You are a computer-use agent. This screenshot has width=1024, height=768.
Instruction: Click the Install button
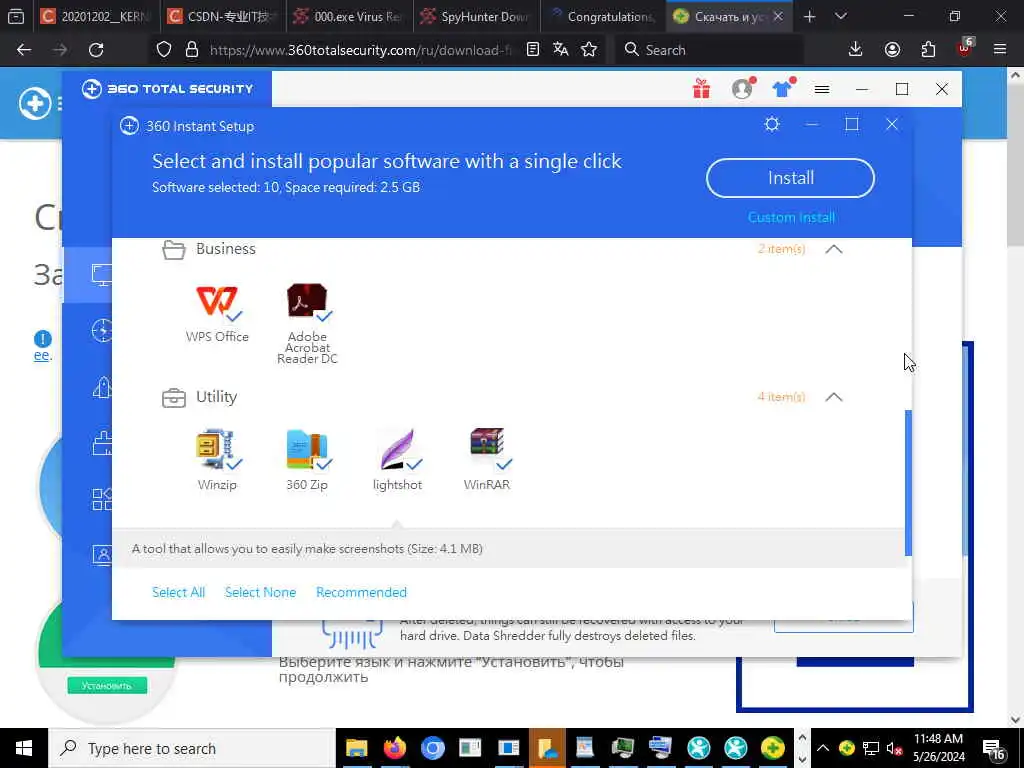tap(790, 178)
